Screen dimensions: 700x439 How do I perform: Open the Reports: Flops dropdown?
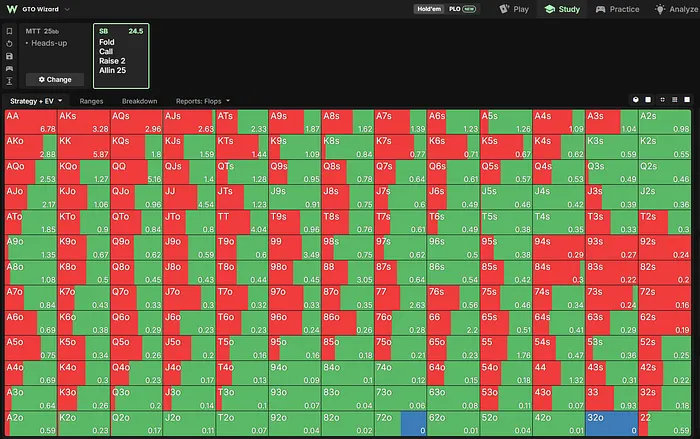[203, 101]
